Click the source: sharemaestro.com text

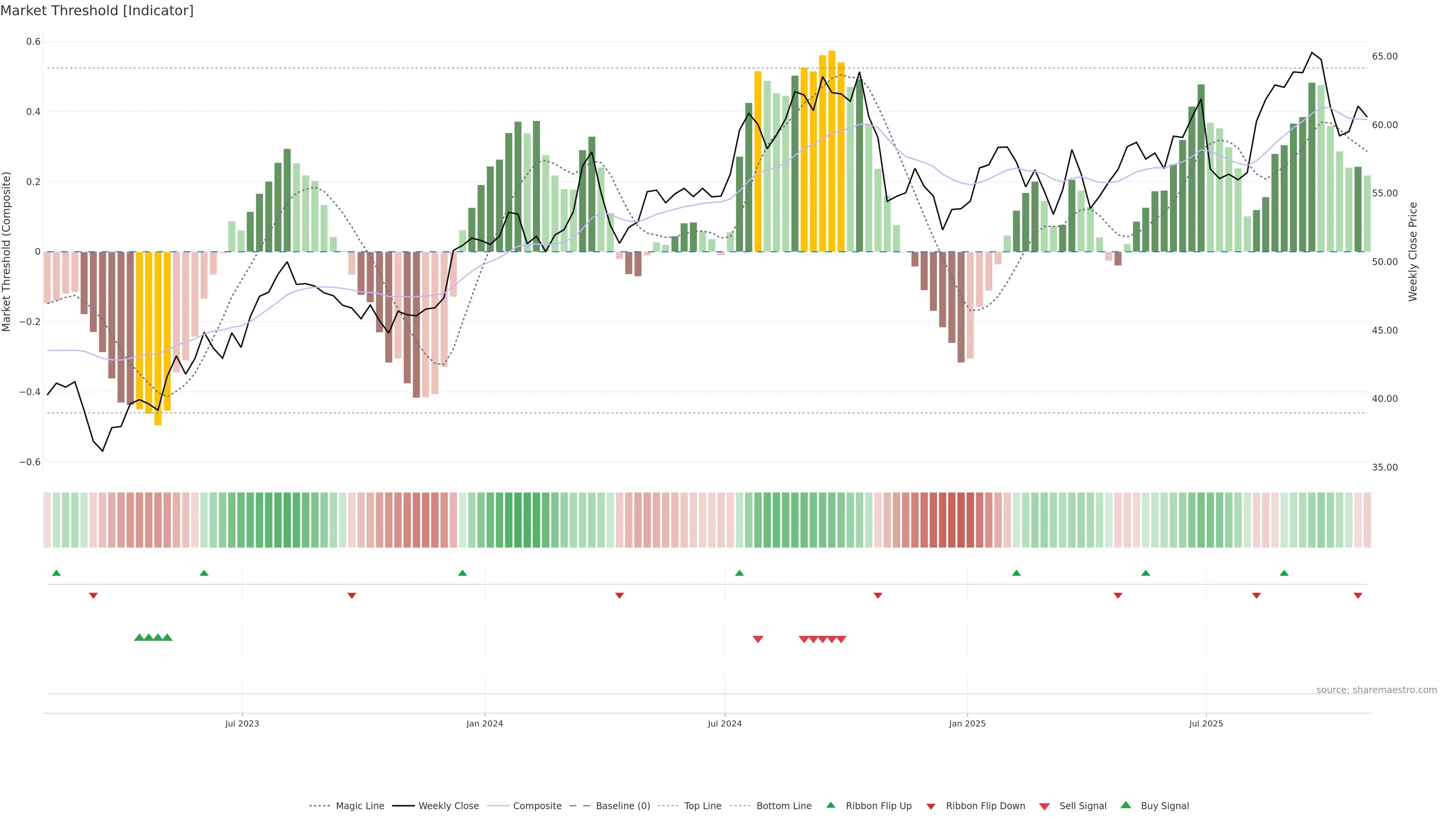tap(1376, 690)
